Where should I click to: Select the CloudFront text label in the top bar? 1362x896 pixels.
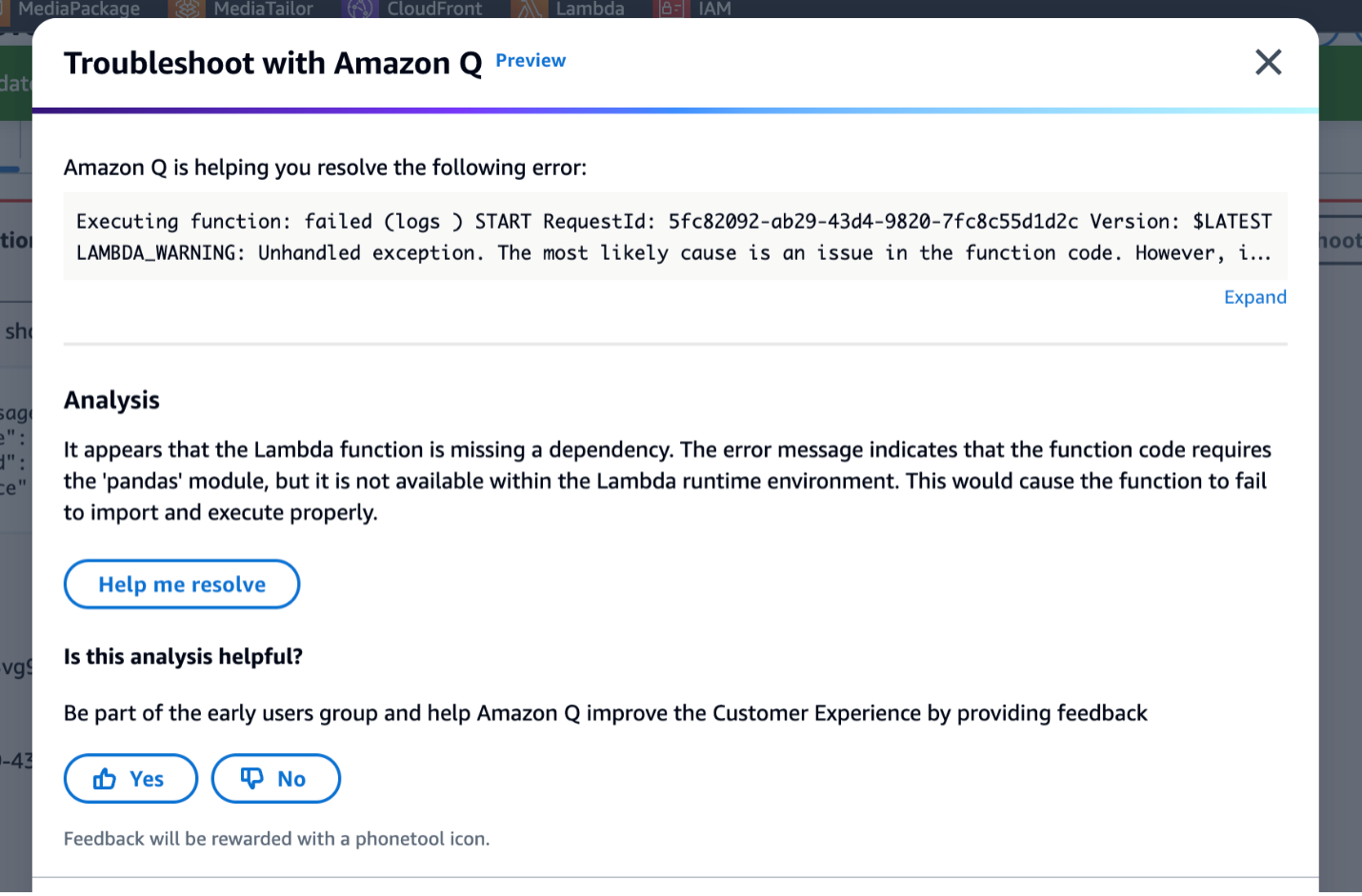coord(434,10)
